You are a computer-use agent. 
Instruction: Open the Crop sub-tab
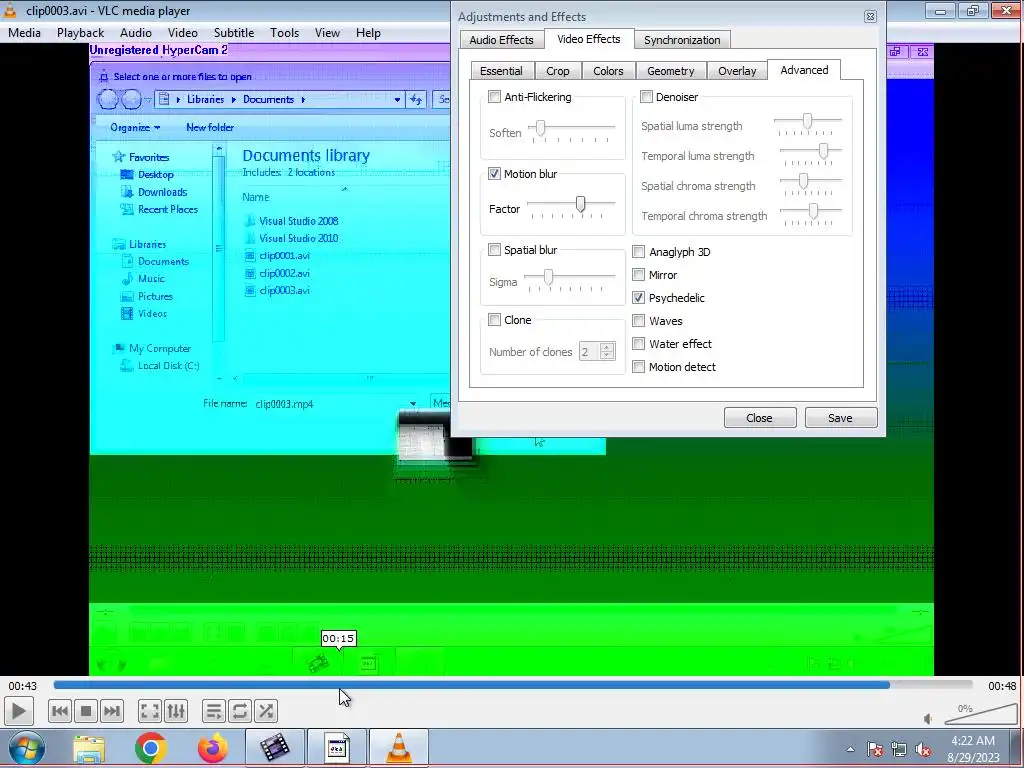point(558,71)
